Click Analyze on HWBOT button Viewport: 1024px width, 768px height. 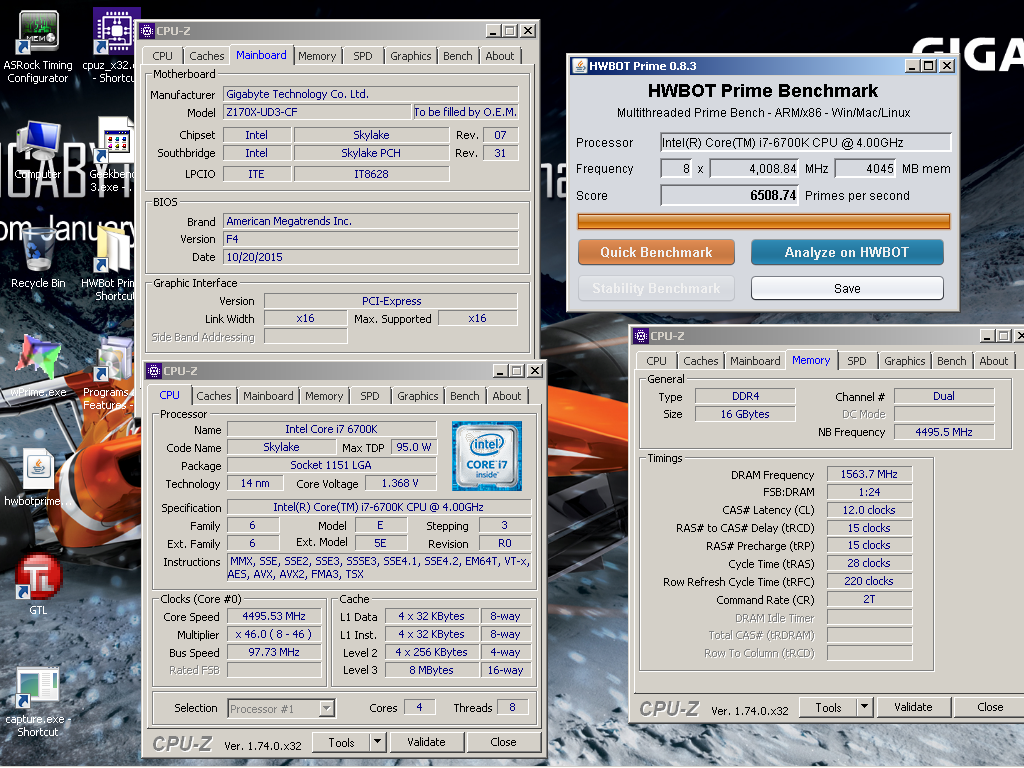coord(847,252)
